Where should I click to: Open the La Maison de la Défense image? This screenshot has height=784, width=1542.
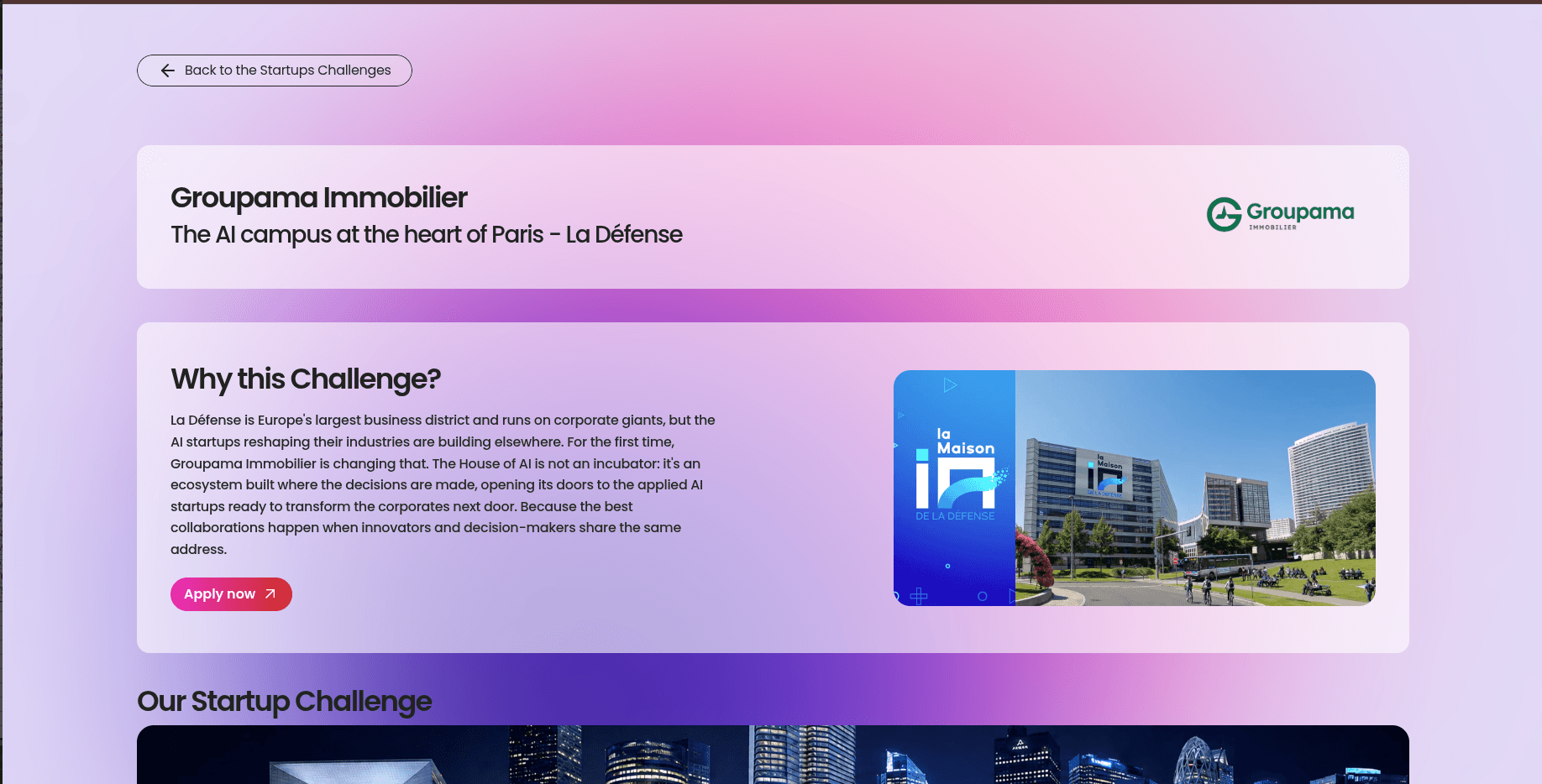1134,488
